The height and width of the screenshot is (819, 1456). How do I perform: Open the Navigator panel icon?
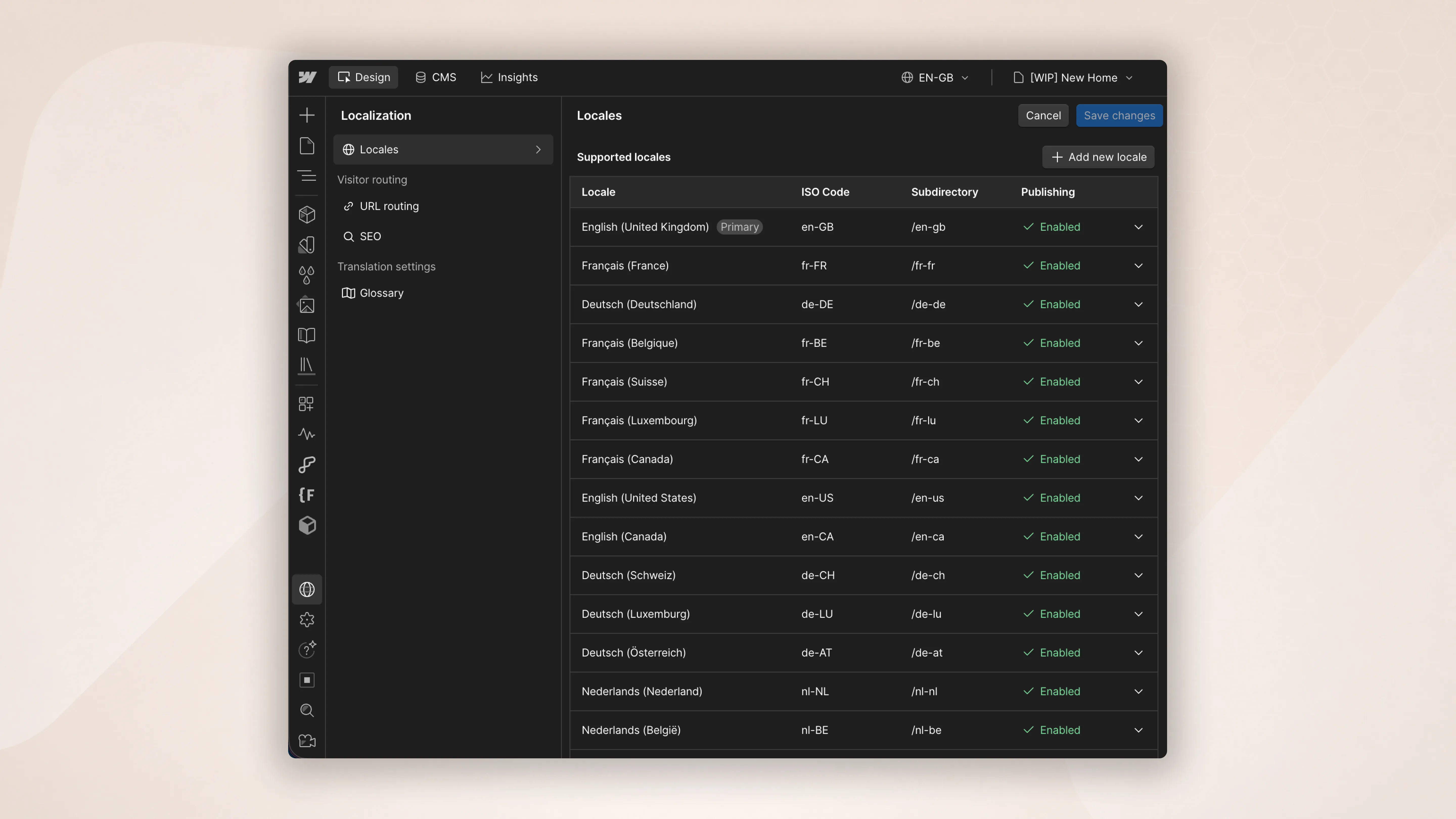click(307, 176)
